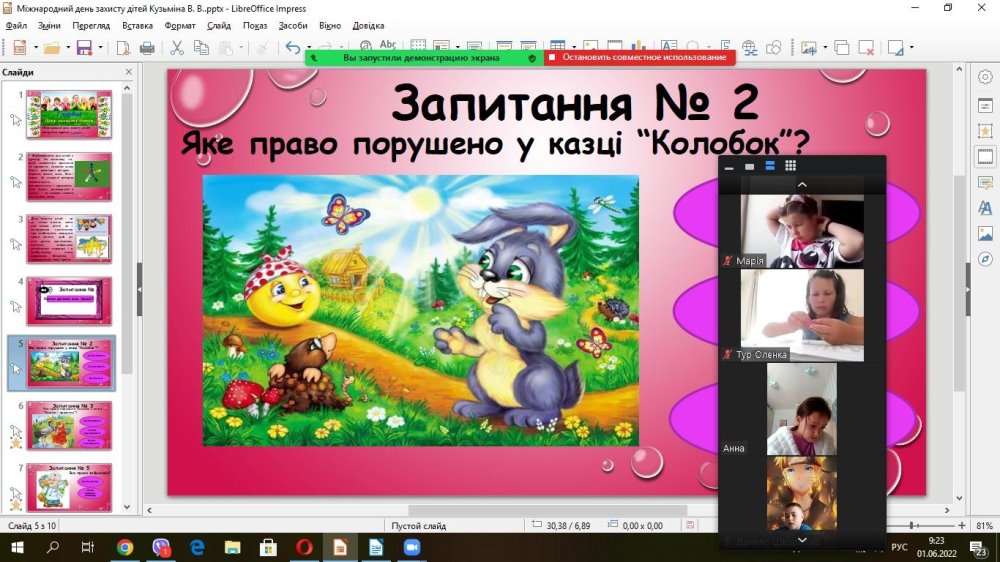Image resolution: width=1000 pixels, height=562 pixels.
Task: Open Gallery deck in the sidebar
Action: 985,233
